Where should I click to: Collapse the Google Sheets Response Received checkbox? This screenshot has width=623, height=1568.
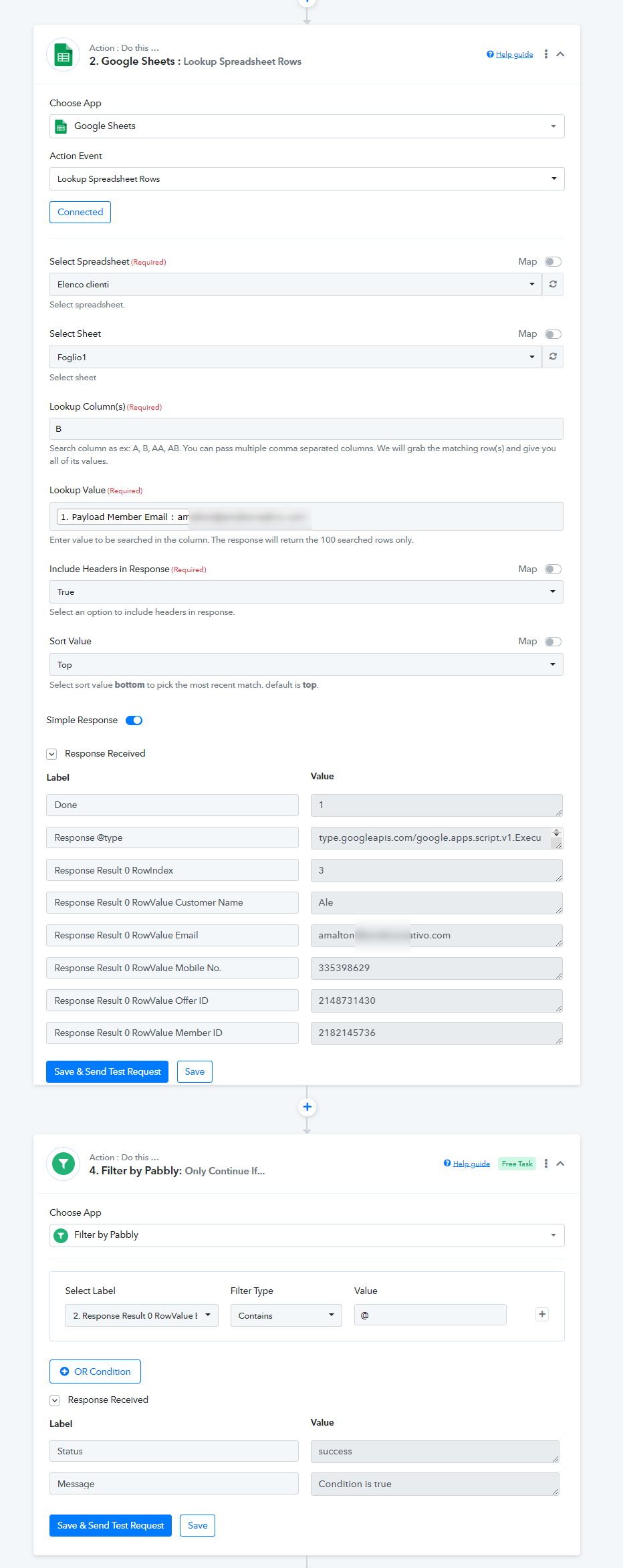51,754
